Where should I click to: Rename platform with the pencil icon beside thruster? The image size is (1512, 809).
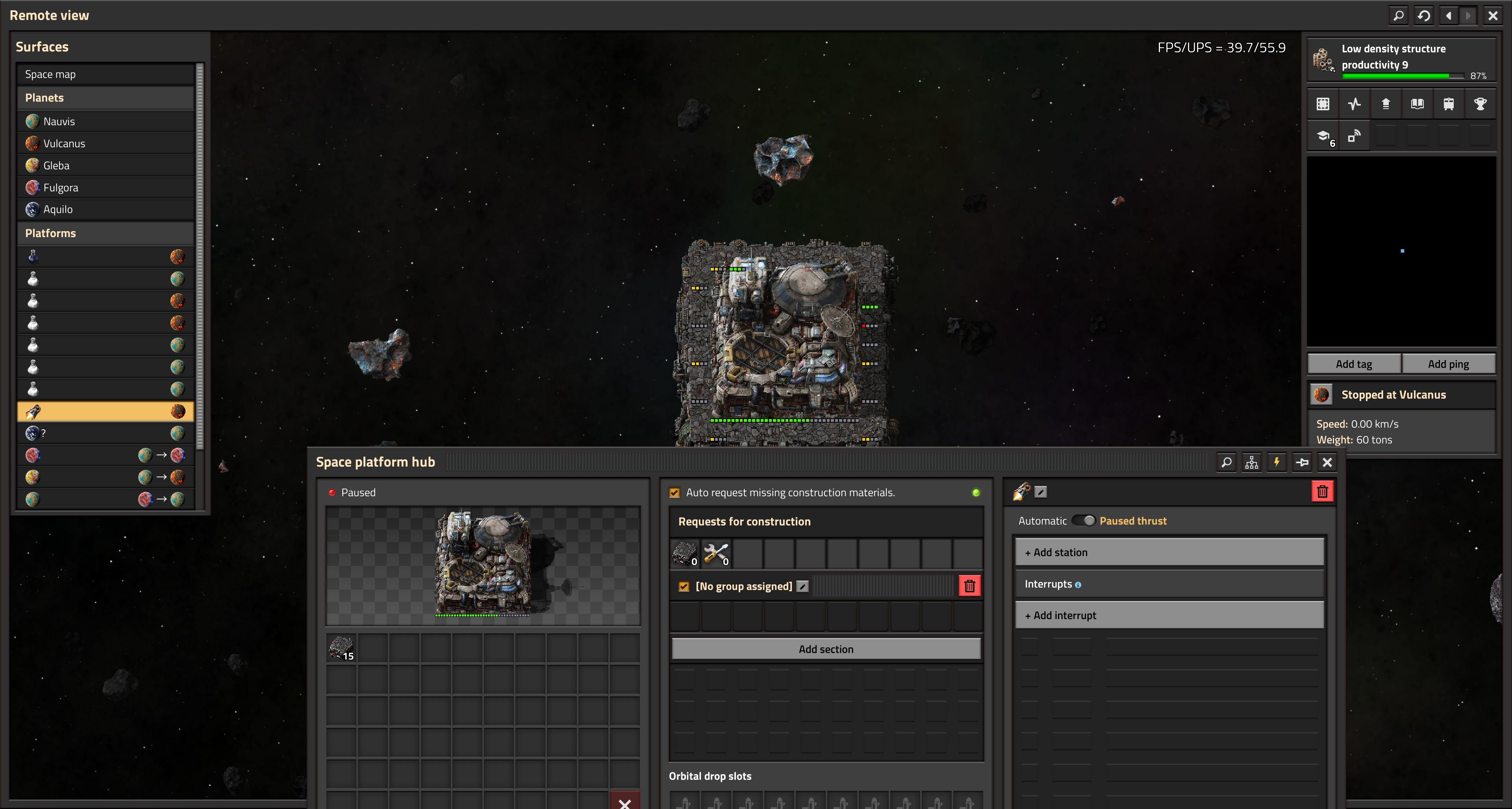tap(1041, 492)
